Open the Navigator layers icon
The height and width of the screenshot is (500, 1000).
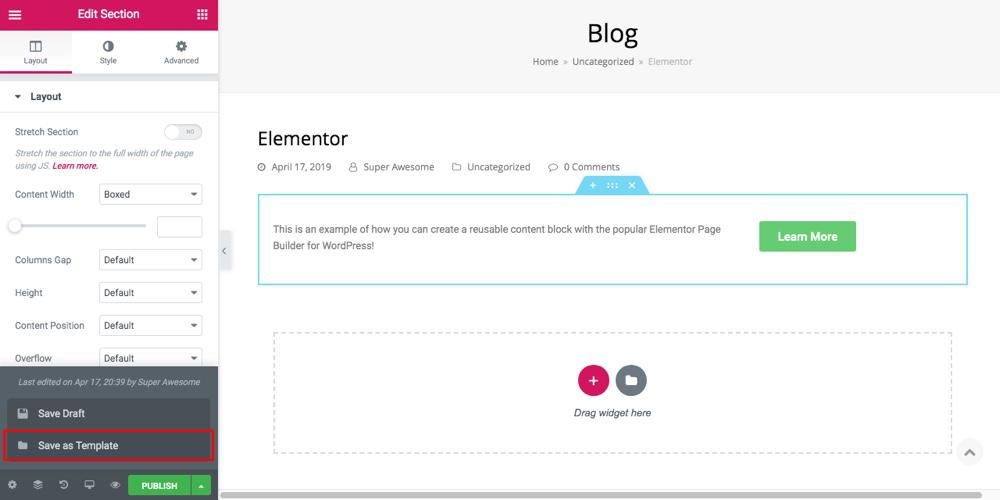tap(38, 485)
